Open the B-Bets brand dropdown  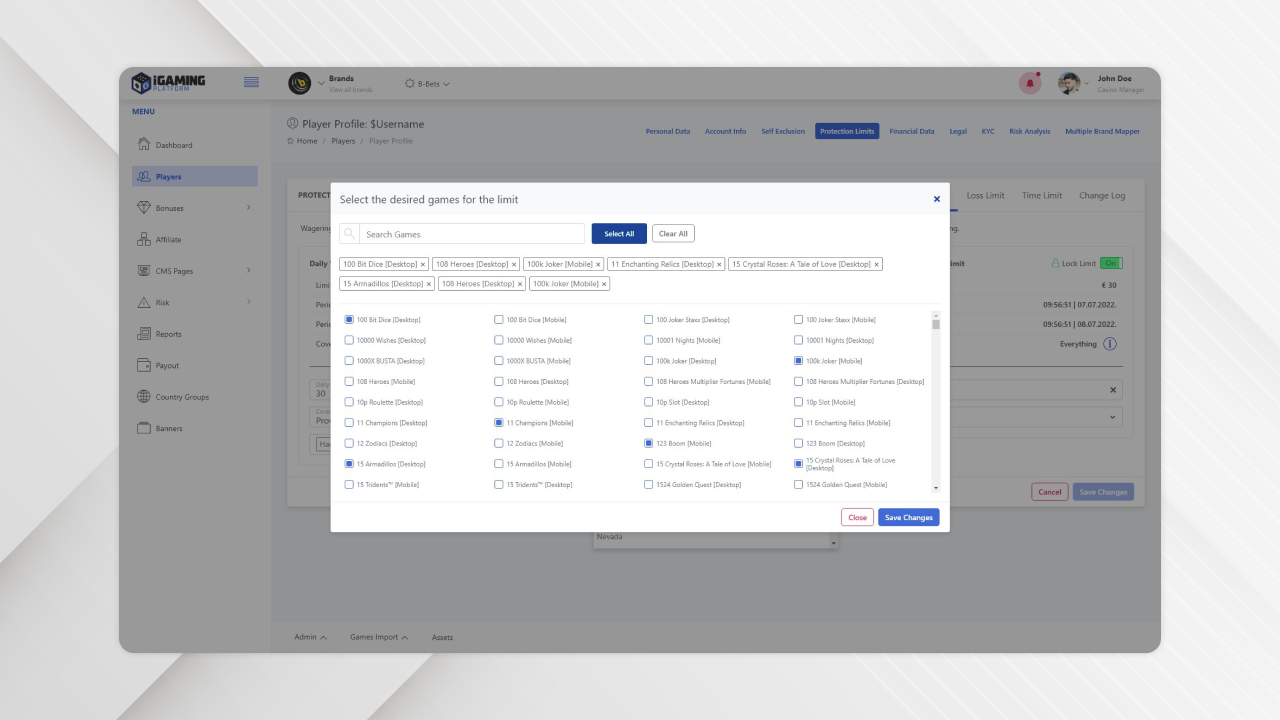point(428,83)
